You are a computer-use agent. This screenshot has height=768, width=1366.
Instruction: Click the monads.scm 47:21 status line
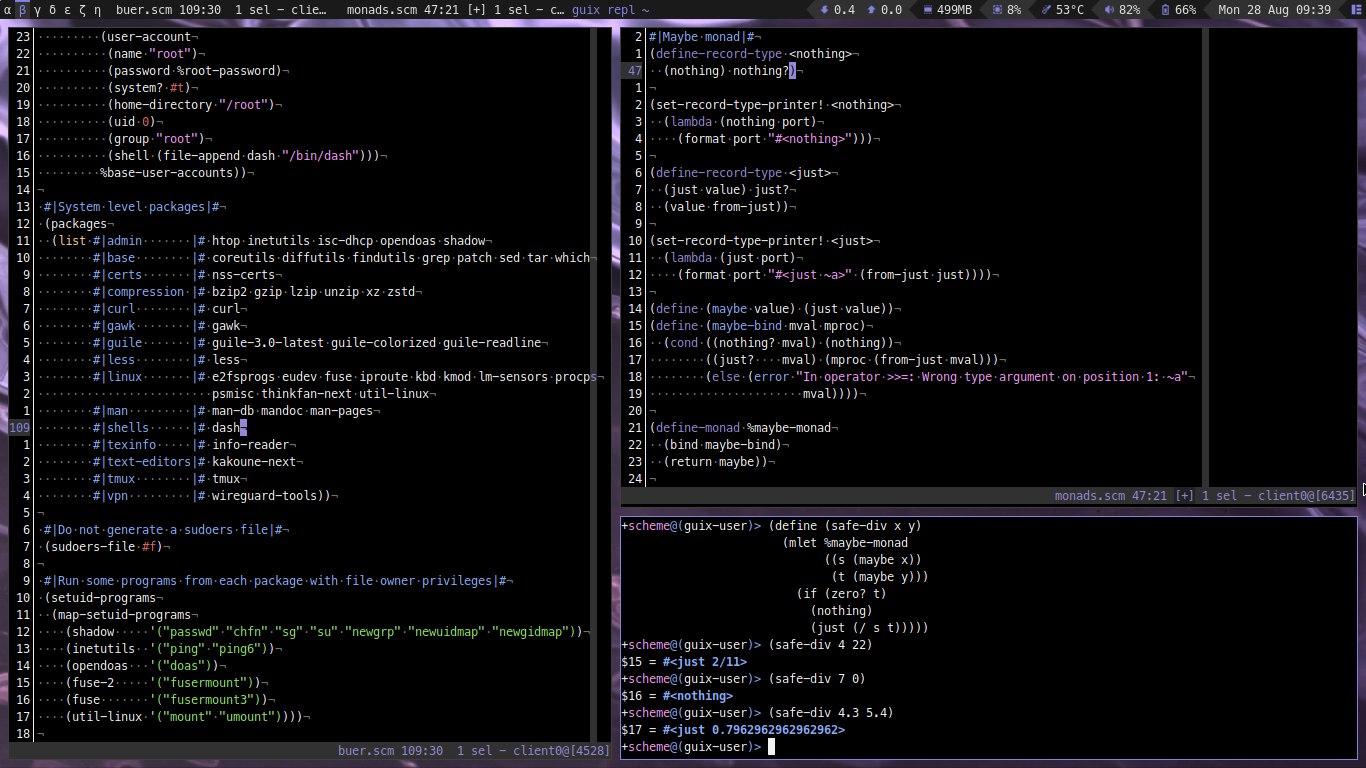click(x=1205, y=495)
